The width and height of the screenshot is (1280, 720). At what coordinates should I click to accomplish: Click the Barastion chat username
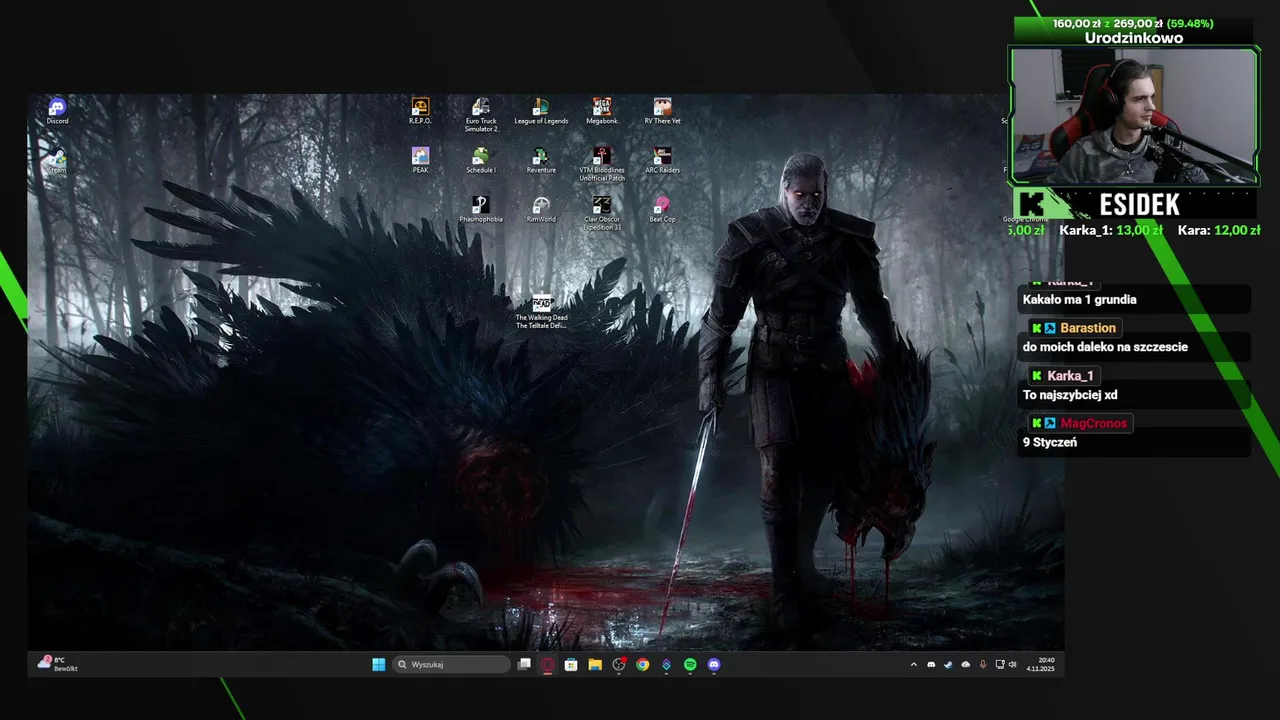pos(1088,328)
